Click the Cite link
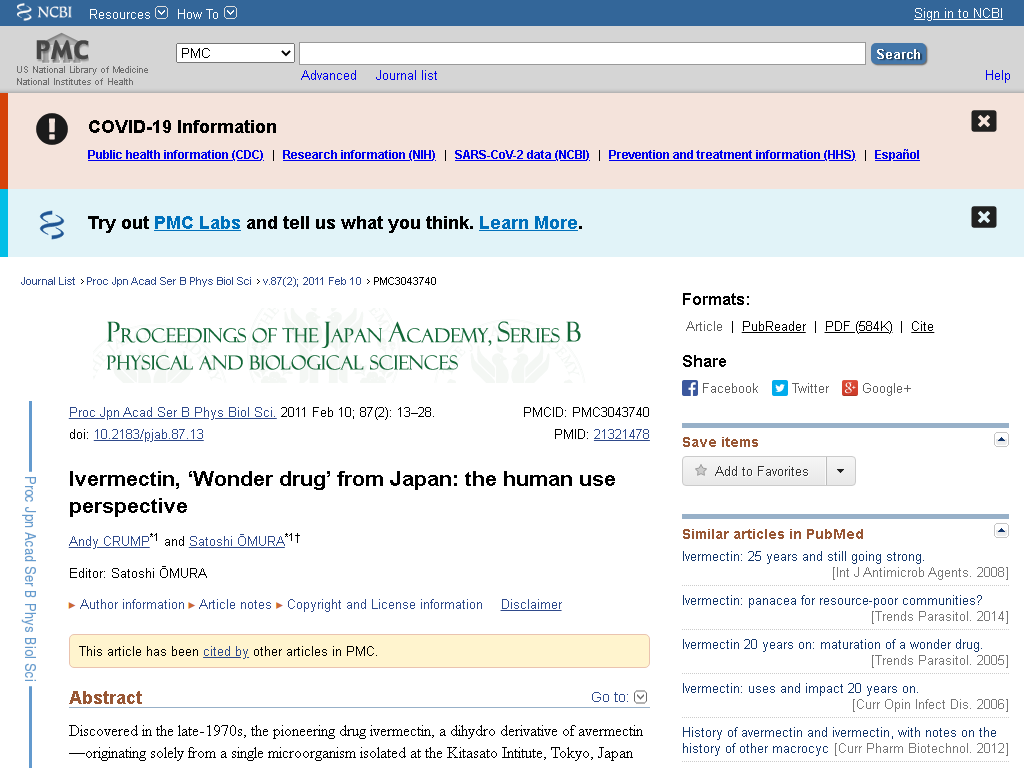1024x768 pixels. pos(922,327)
